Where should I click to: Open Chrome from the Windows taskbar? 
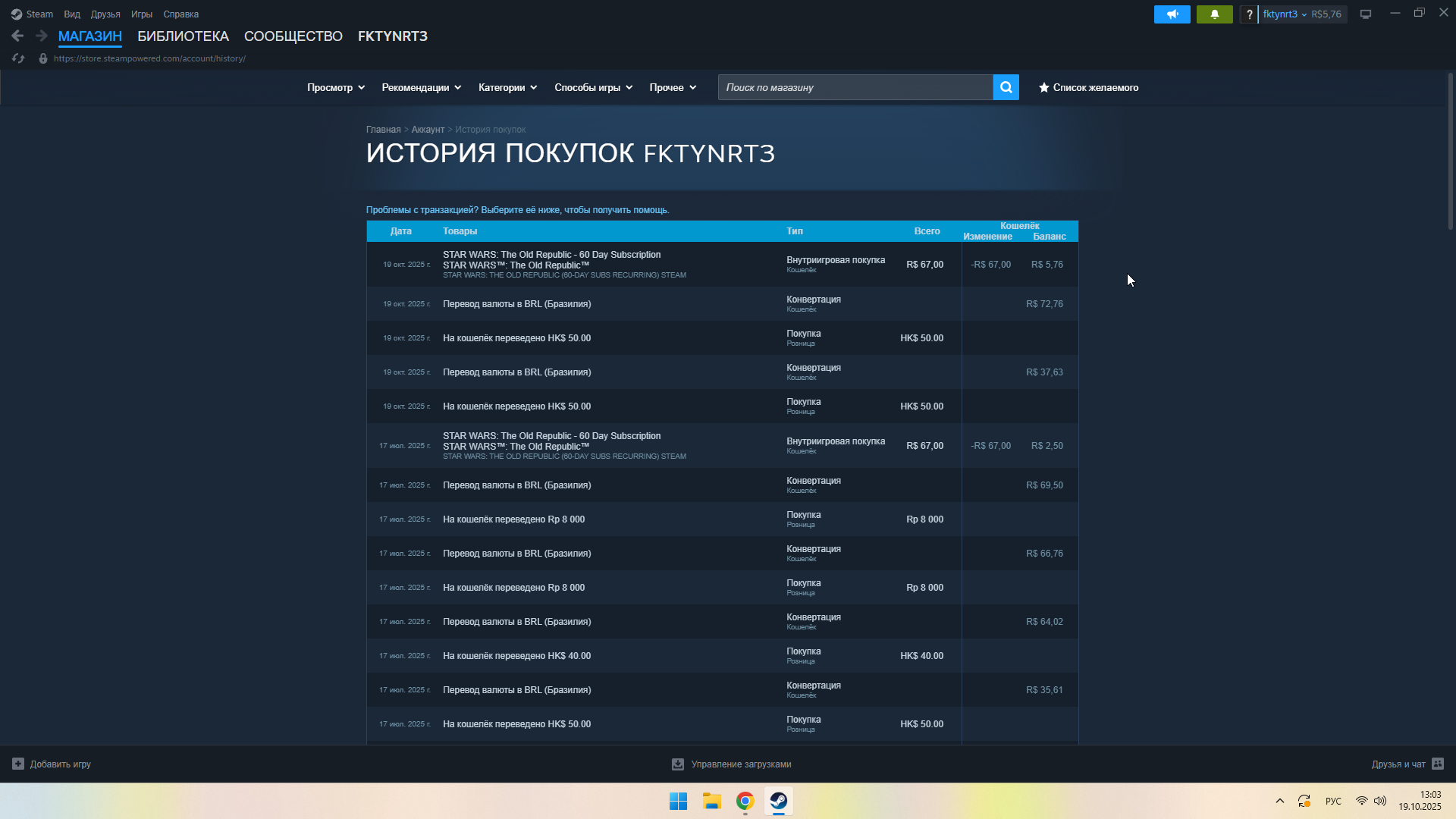pyautogui.click(x=745, y=801)
